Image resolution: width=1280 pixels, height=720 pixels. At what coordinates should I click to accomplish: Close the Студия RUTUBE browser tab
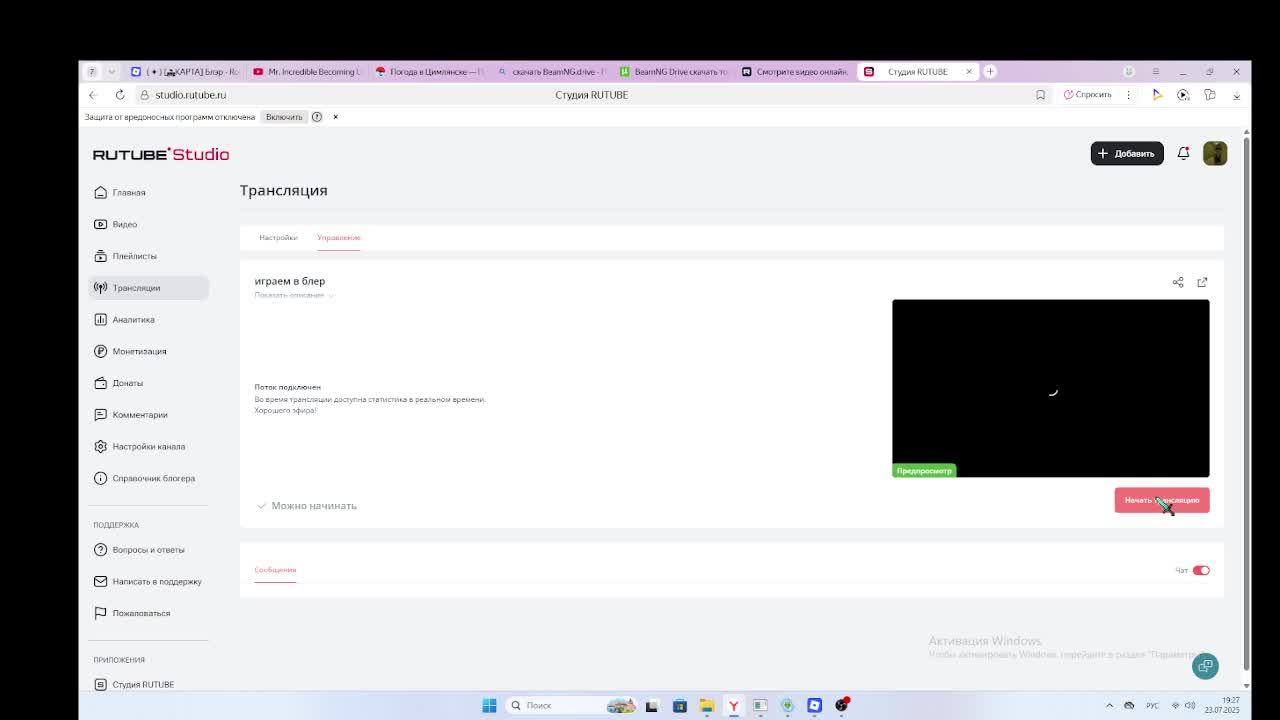point(968,71)
